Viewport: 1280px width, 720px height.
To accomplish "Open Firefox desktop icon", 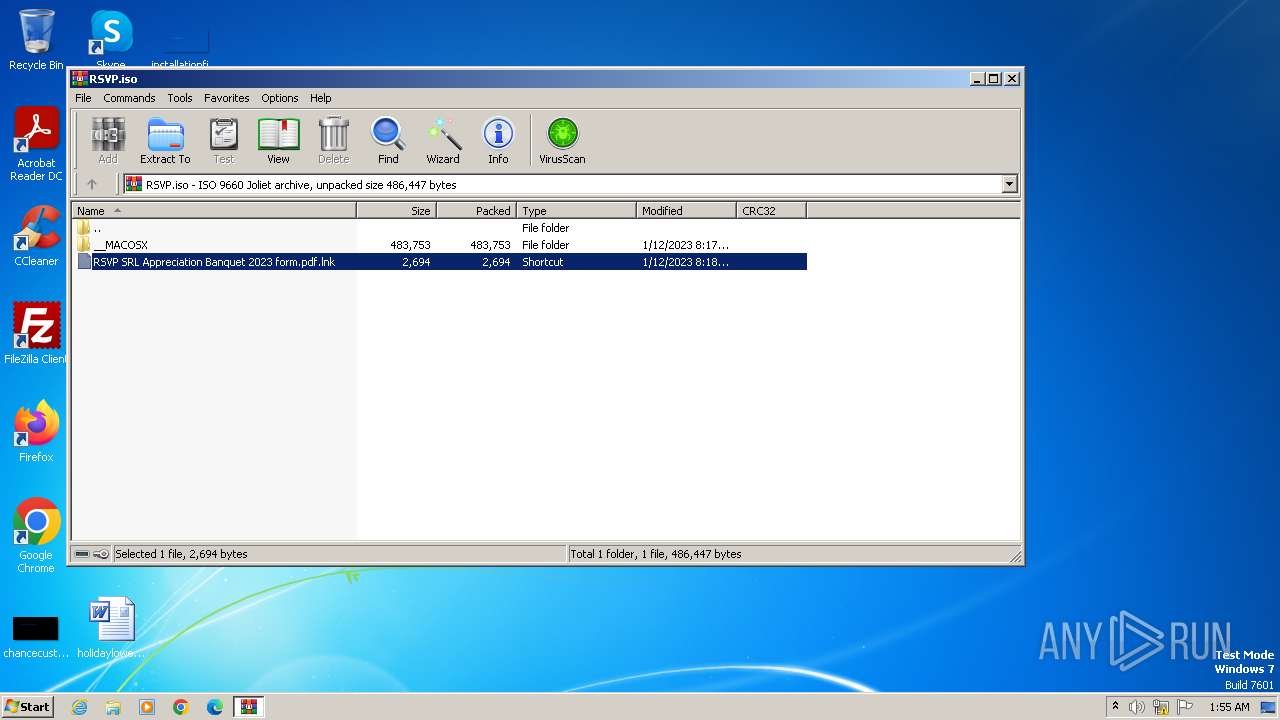I will pyautogui.click(x=36, y=432).
